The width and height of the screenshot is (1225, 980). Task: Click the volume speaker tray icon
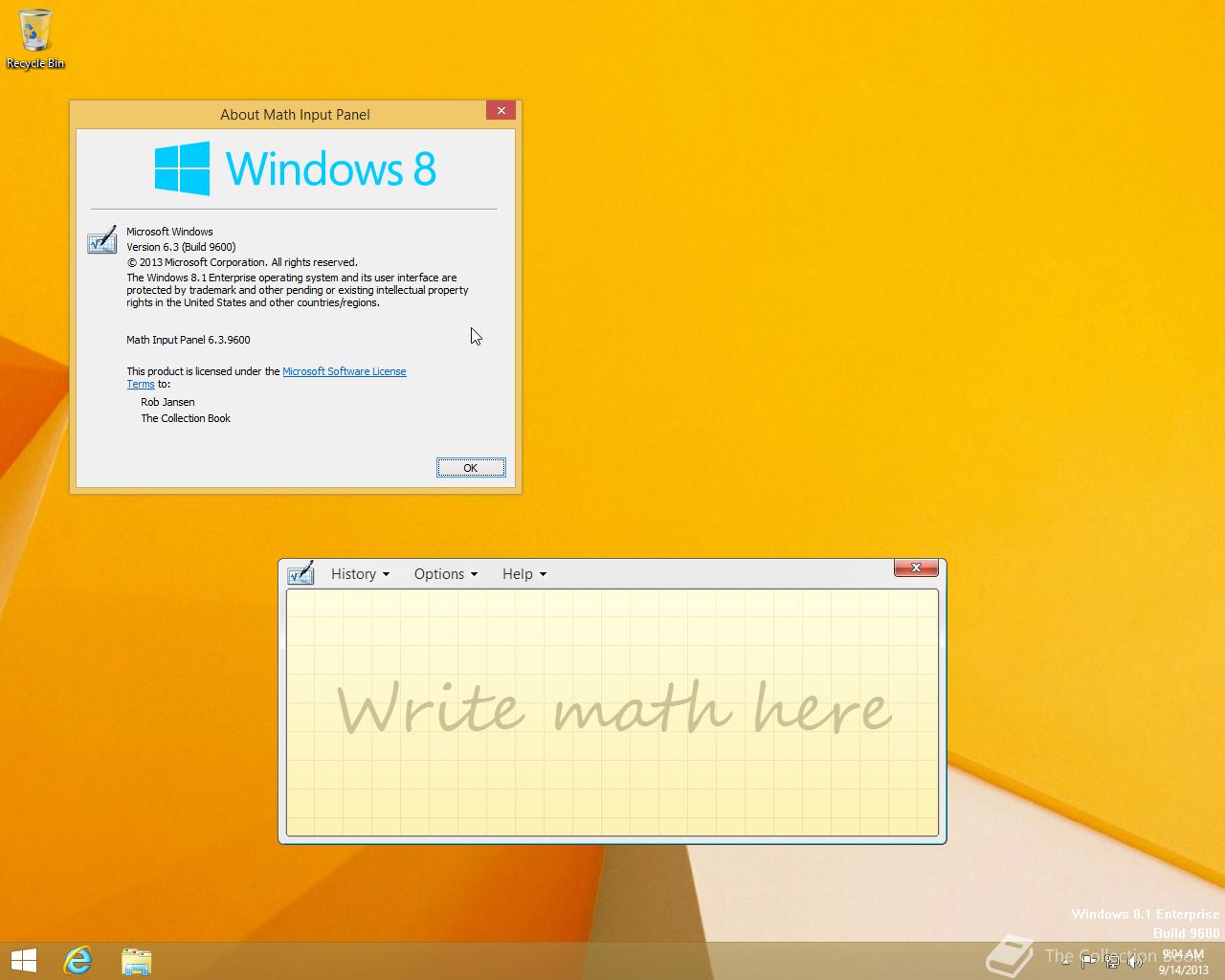(x=1135, y=962)
